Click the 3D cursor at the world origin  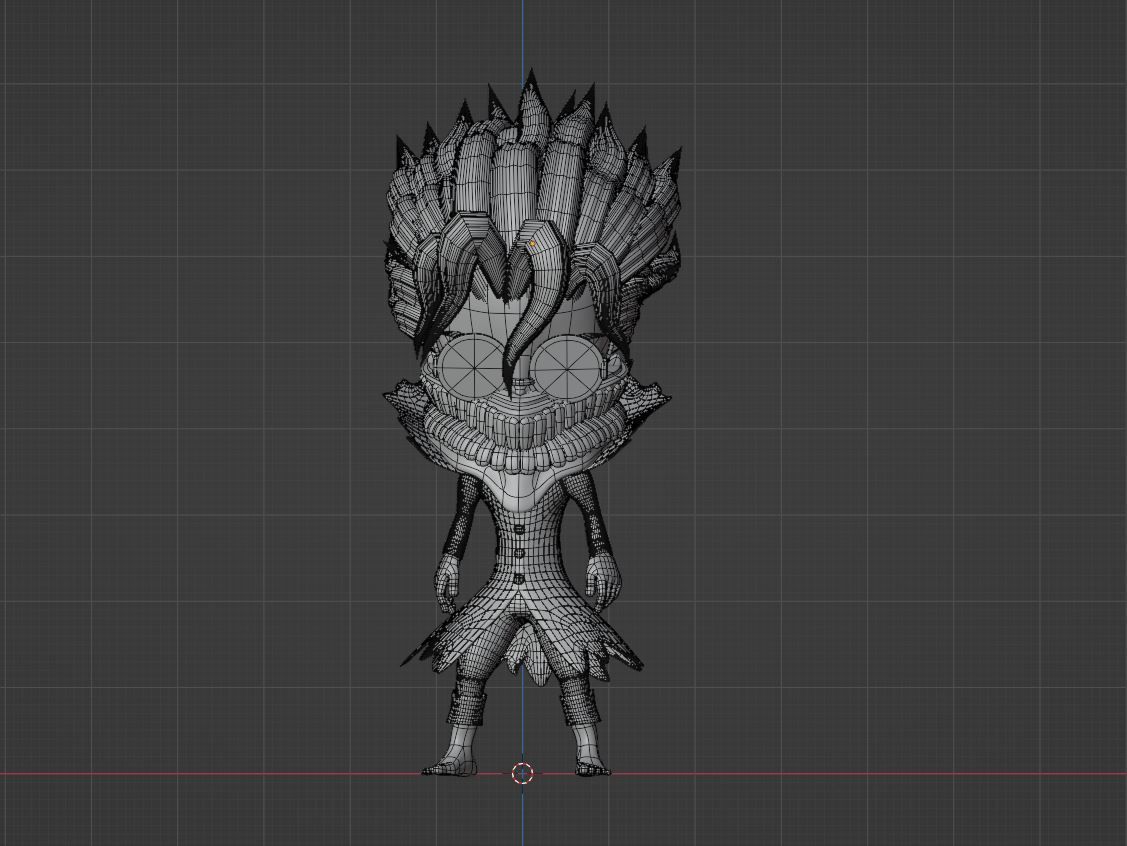click(523, 773)
